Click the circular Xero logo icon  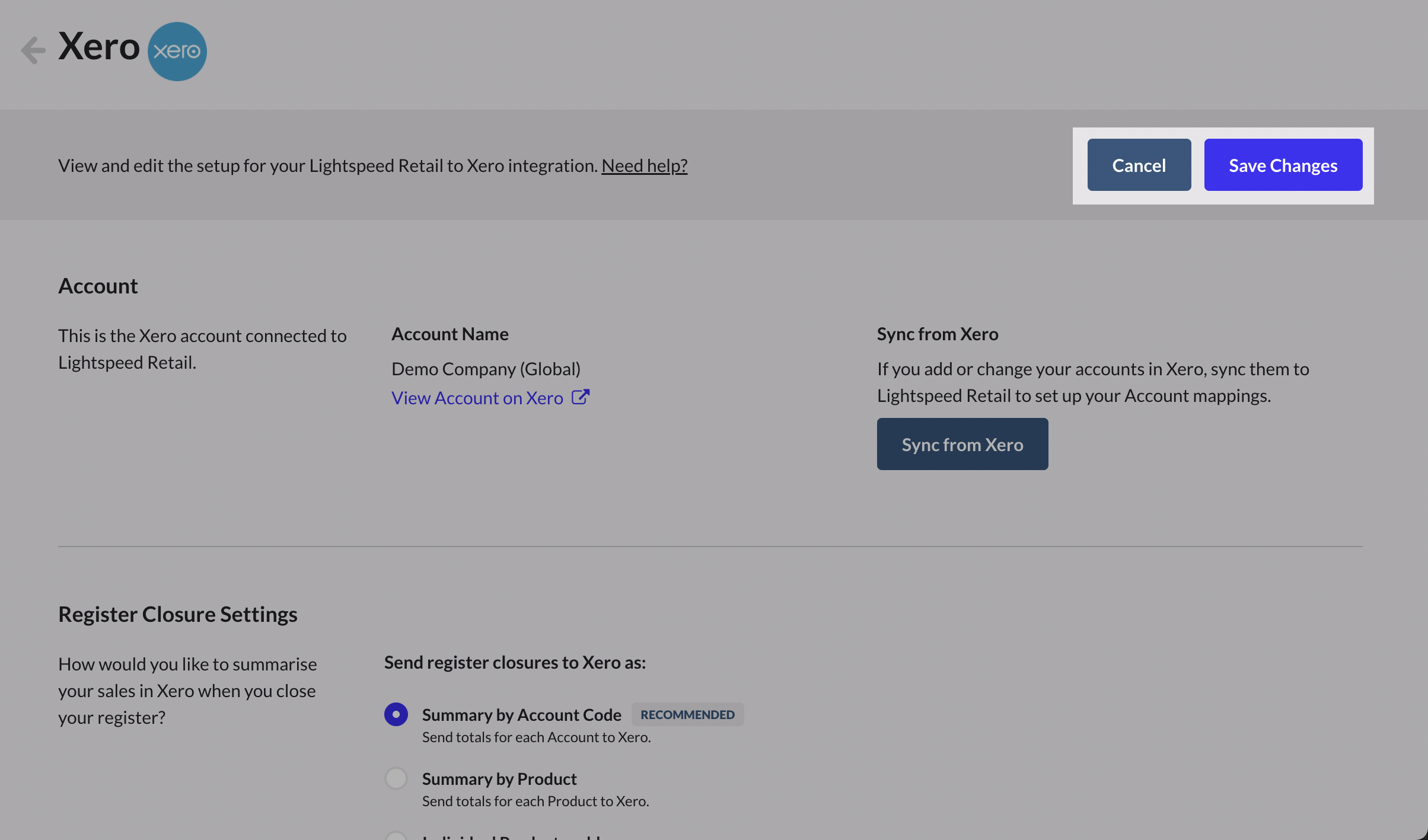(176, 51)
